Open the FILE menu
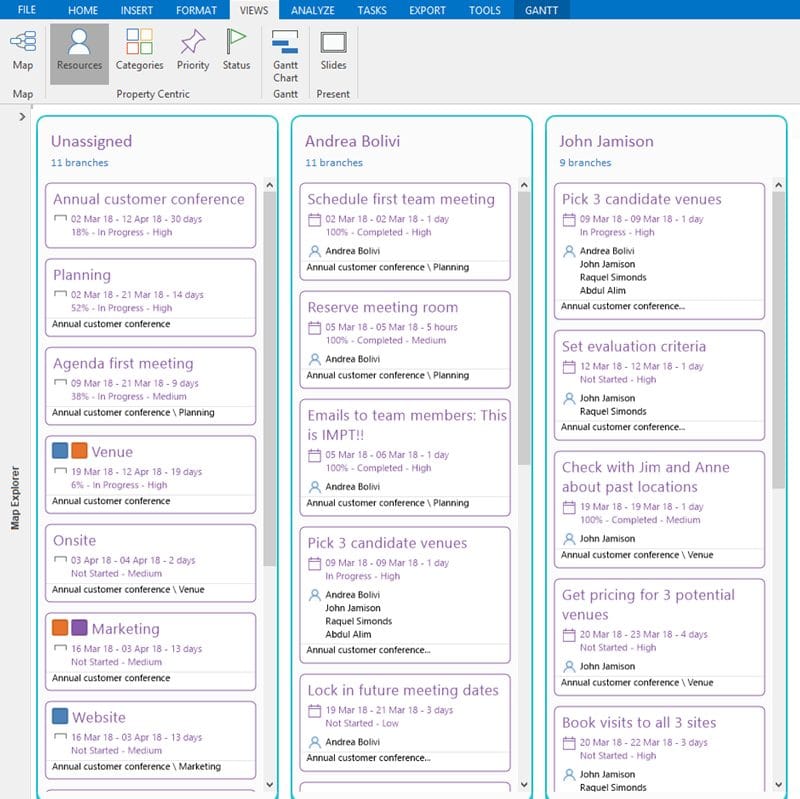 (x=27, y=11)
